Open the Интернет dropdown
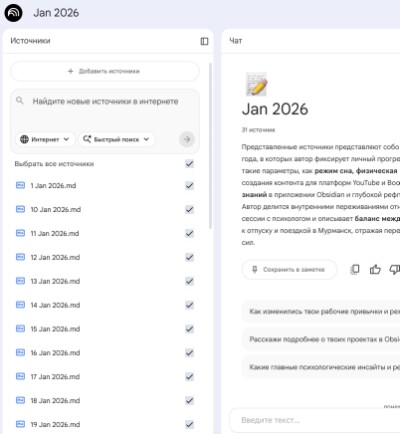This screenshot has height=434, width=400. (45, 139)
